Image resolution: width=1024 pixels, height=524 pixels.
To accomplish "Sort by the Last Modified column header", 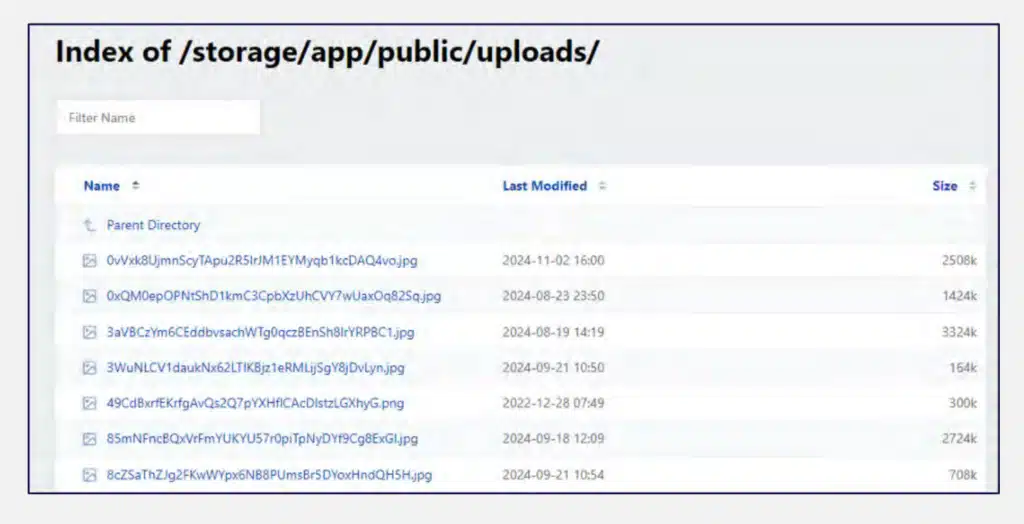I will tap(545, 186).
